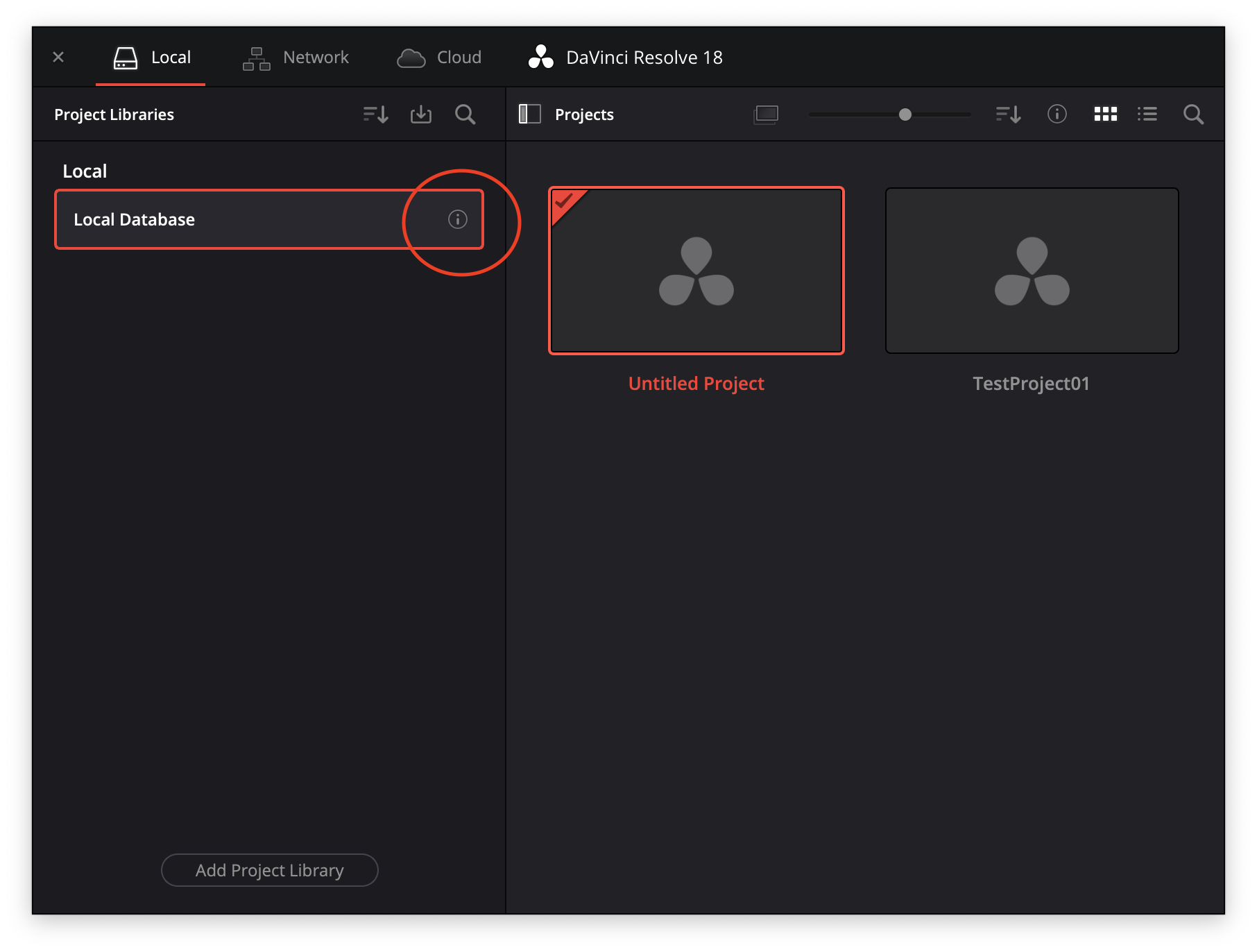Screen dimensions: 1257x952
Task: Click the Add Project Library button
Action: pyautogui.click(x=270, y=870)
